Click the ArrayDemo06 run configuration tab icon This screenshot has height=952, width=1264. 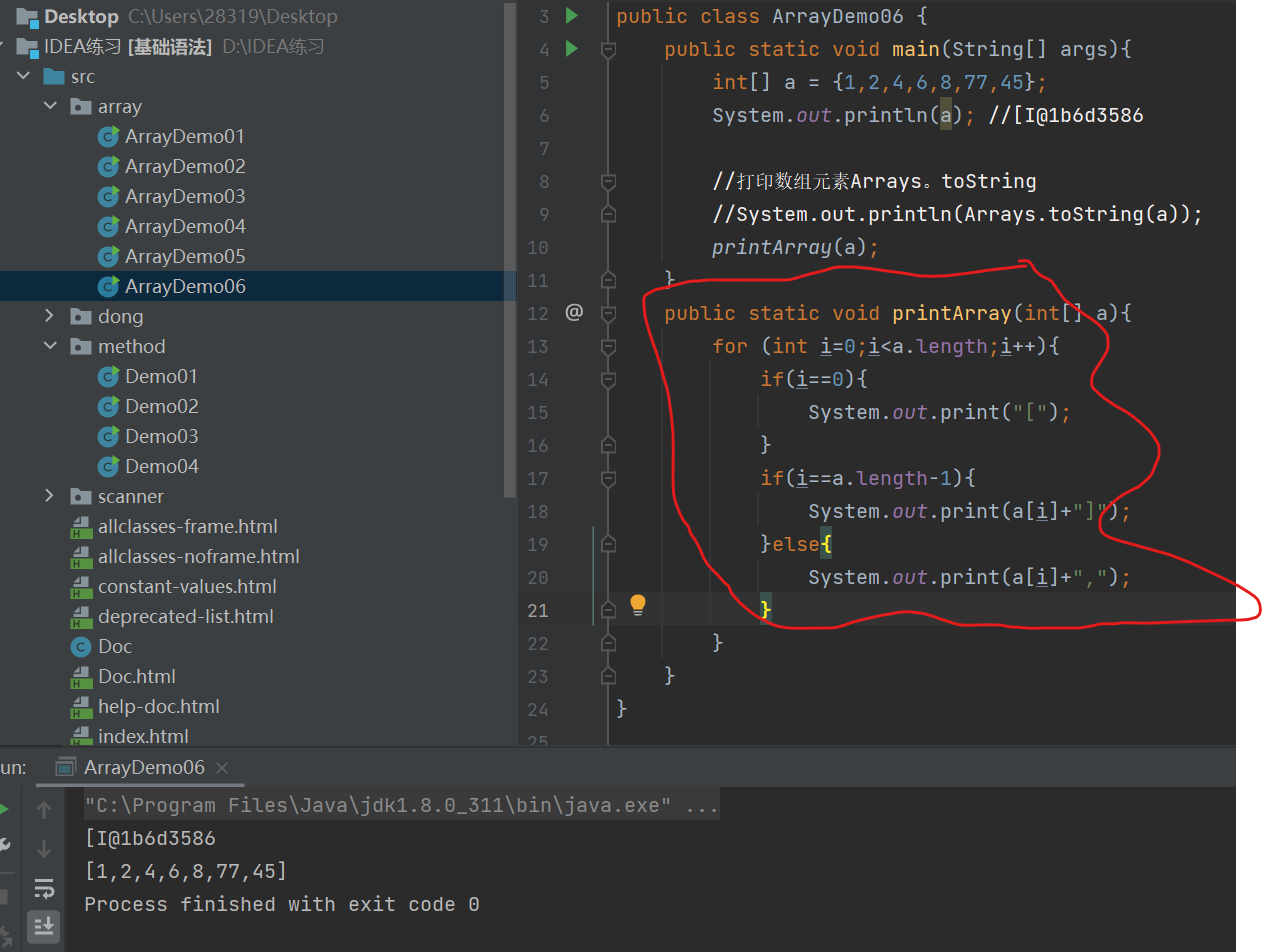point(65,768)
